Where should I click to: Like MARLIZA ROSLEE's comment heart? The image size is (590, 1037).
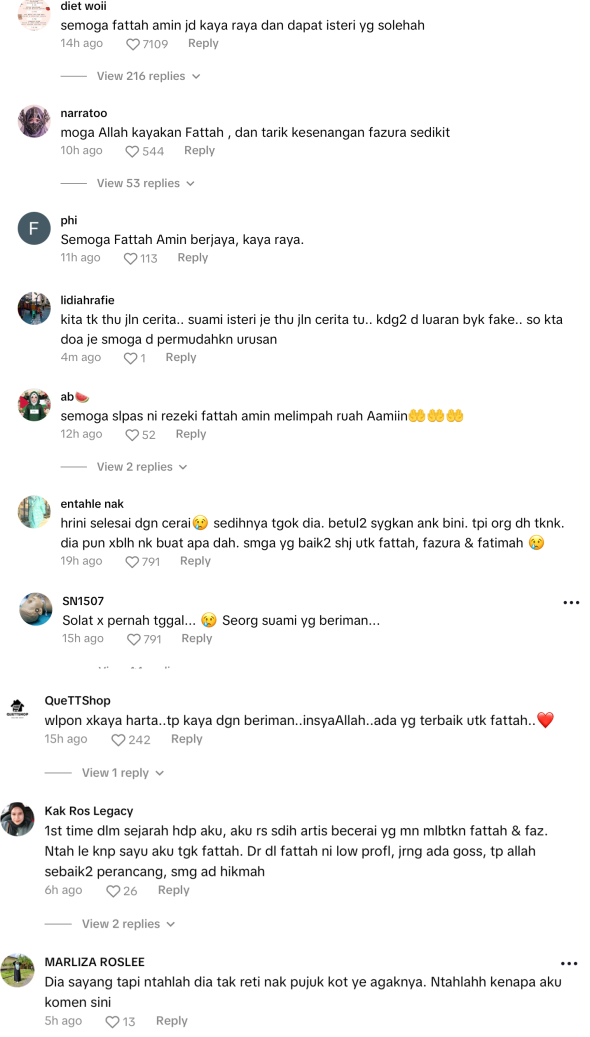click(112, 1022)
